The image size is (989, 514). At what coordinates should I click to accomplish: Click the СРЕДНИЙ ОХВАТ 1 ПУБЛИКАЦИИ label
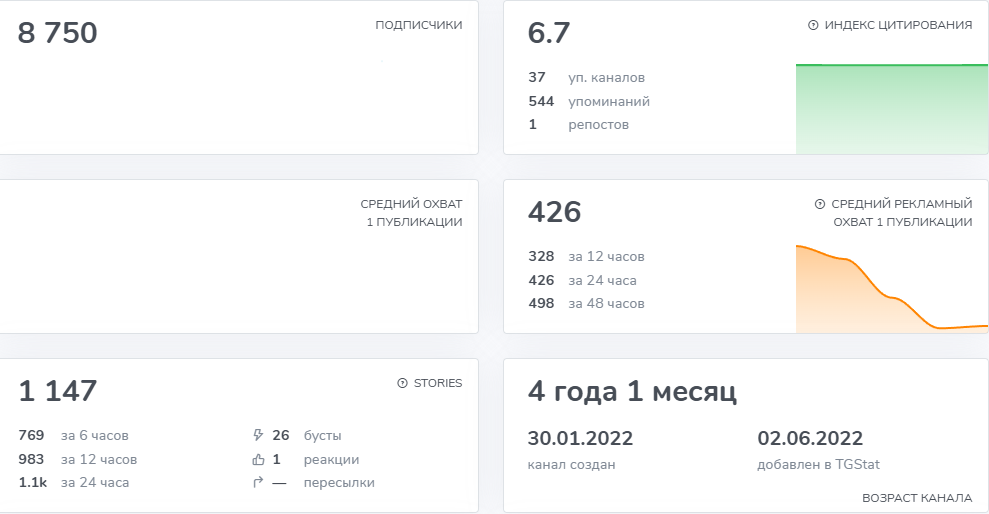pyautogui.click(x=411, y=213)
